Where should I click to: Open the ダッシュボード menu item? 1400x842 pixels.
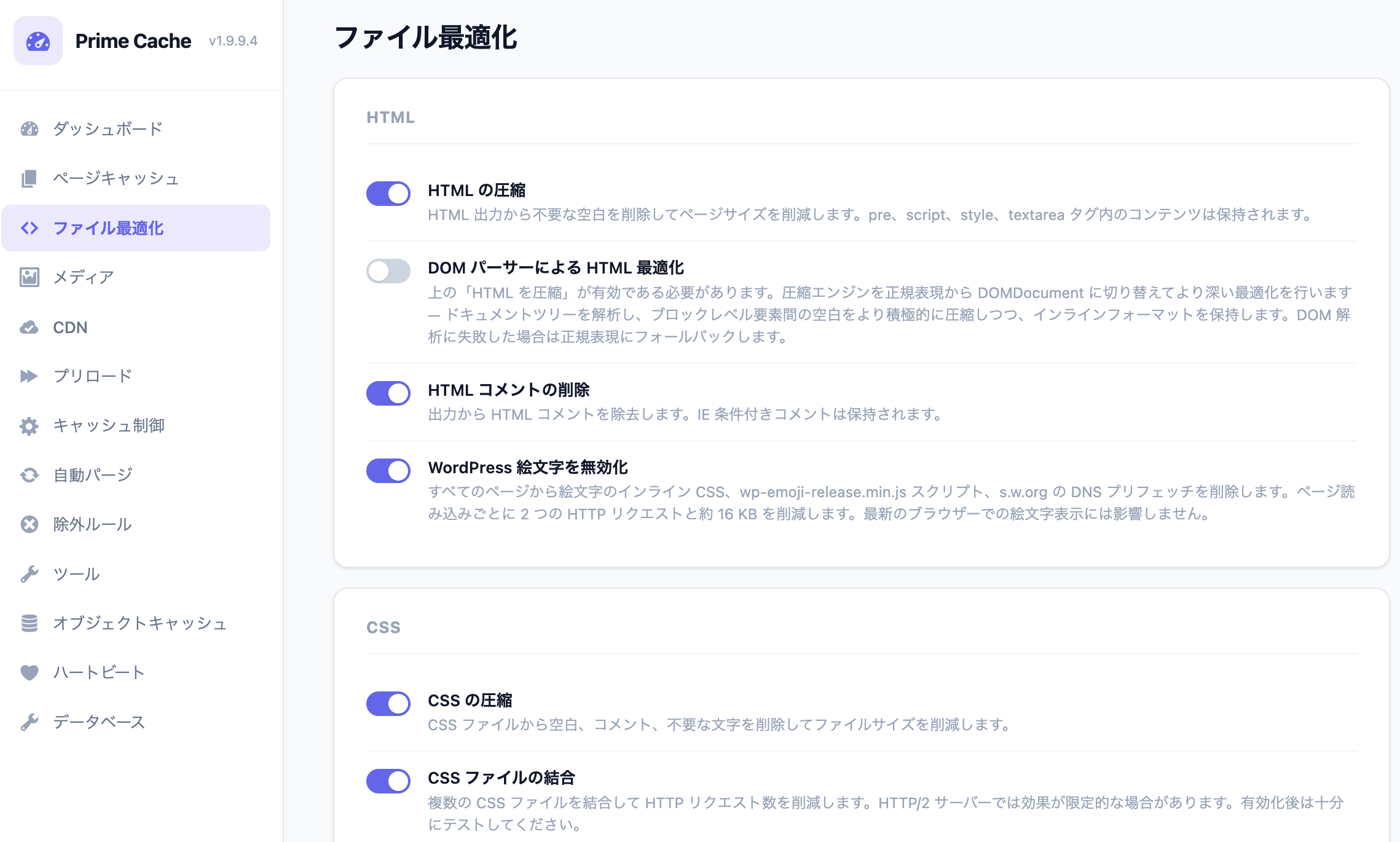click(x=136, y=129)
